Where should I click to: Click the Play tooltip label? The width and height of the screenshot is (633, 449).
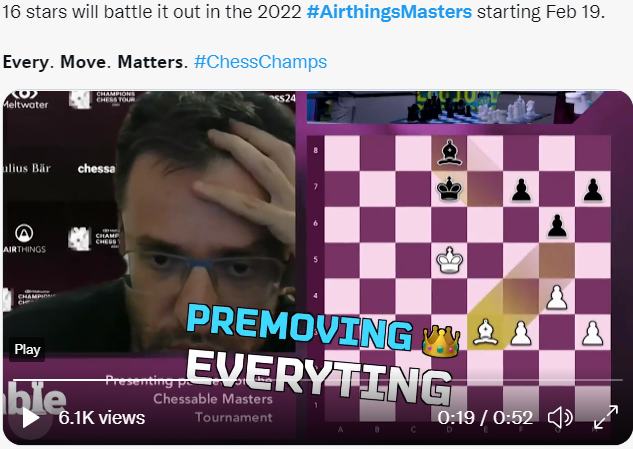point(27,349)
